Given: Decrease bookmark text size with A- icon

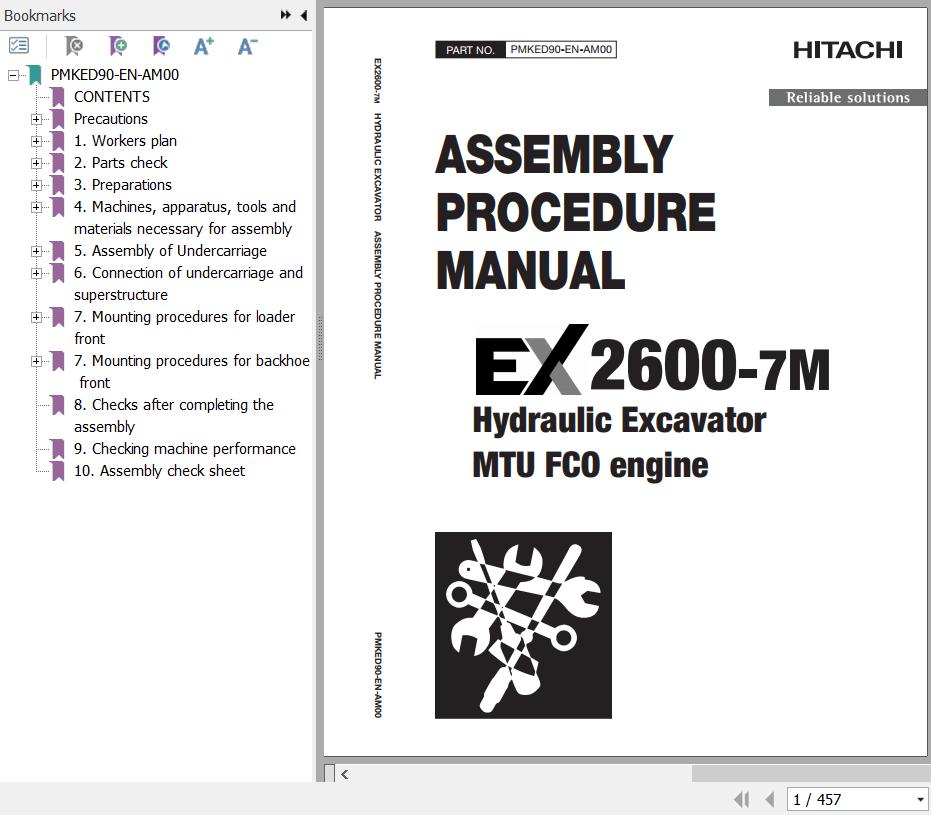Looking at the screenshot, I should 247,46.
